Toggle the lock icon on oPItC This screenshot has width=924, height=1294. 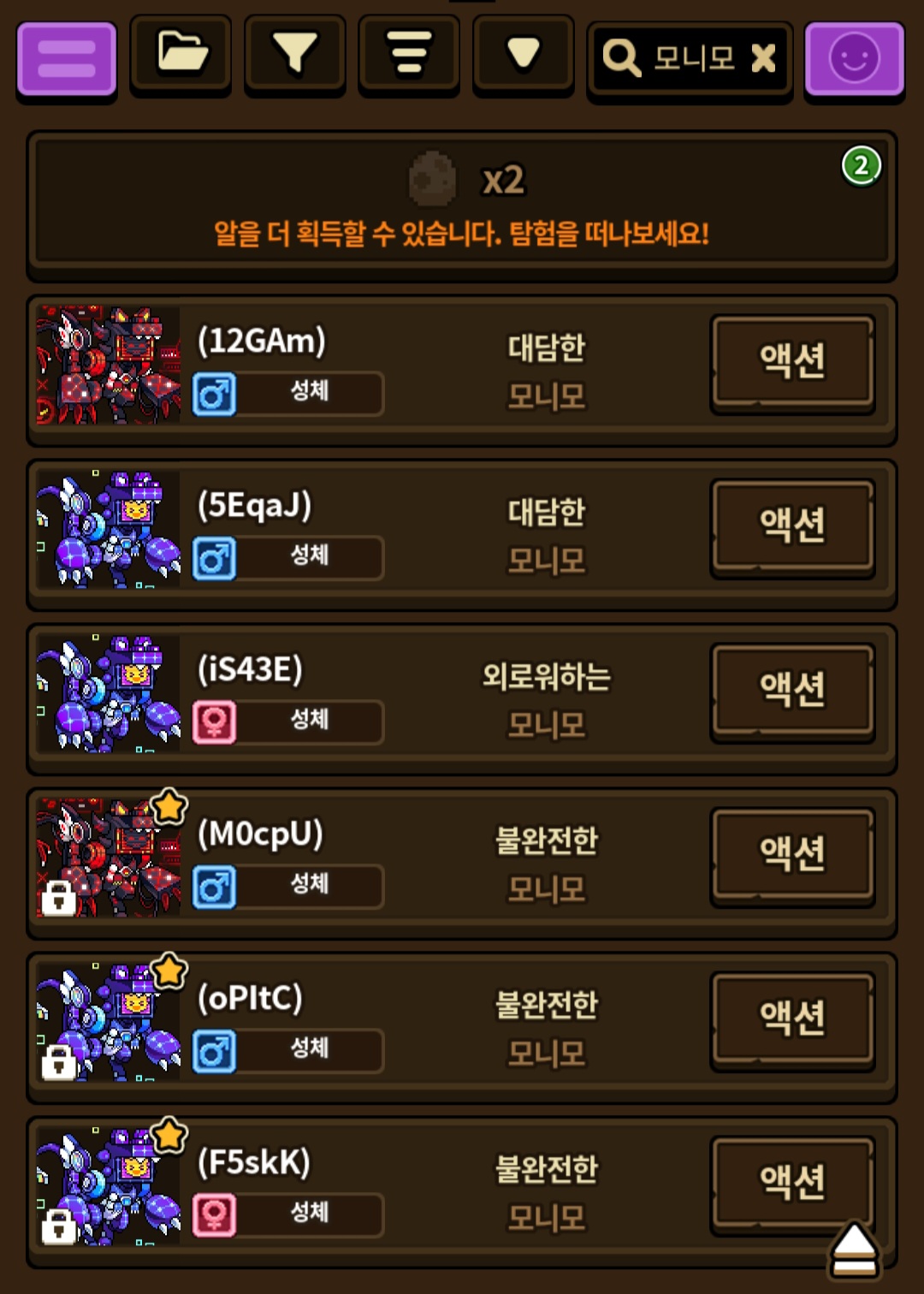coord(59,1062)
